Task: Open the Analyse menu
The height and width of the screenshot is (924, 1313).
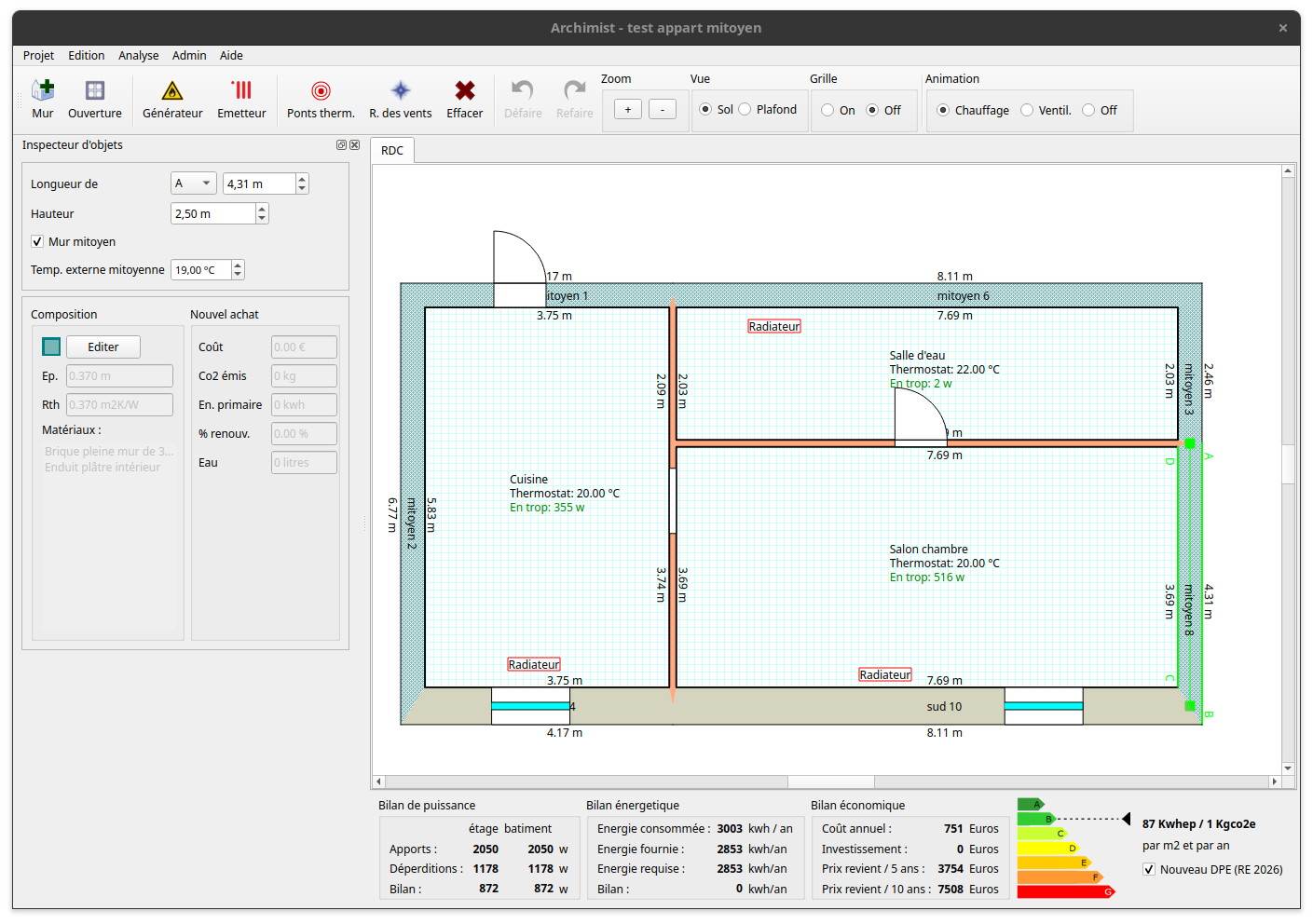Action: [x=138, y=56]
